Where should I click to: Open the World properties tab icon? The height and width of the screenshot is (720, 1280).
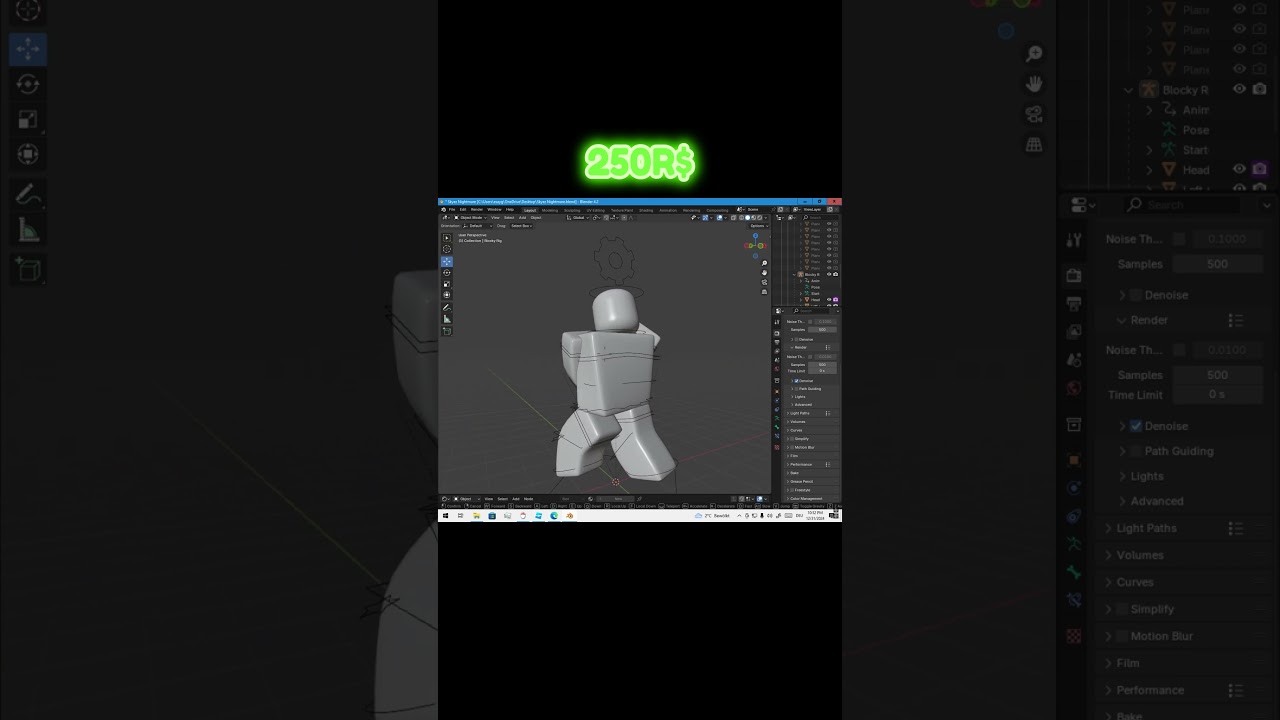[x=777, y=369]
